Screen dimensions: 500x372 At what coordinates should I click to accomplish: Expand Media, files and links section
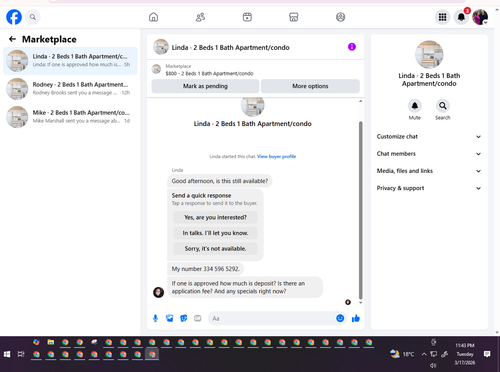tap(429, 171)
